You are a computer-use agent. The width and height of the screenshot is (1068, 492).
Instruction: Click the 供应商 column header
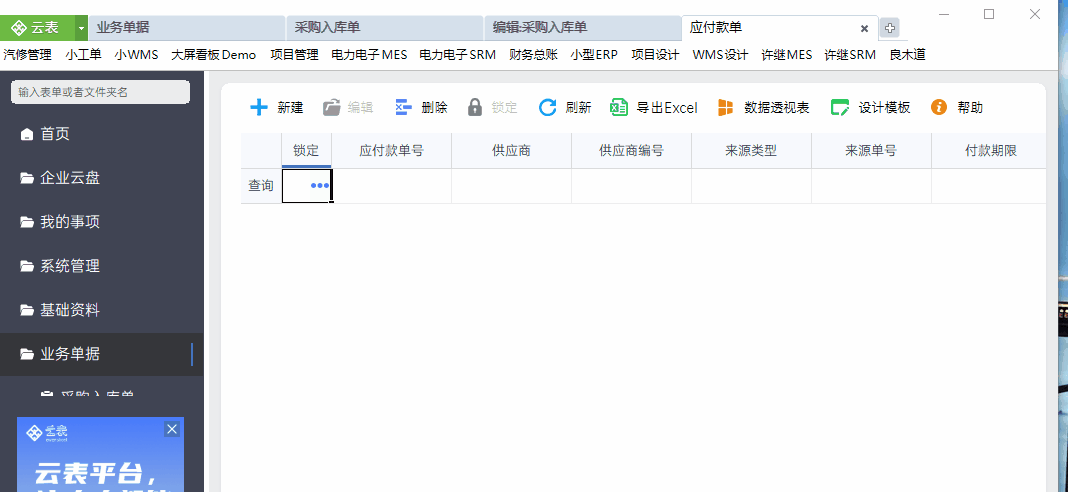512,151
